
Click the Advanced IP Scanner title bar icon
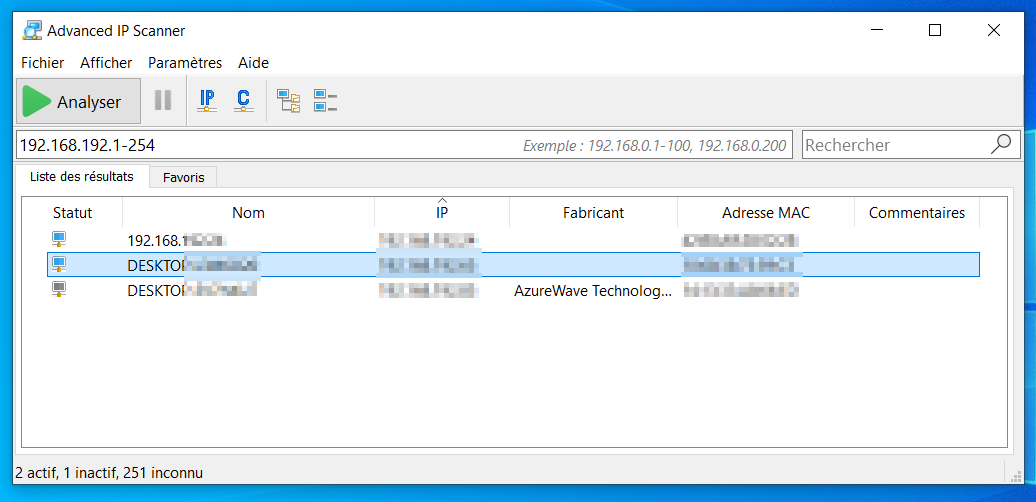coord(32,30)
